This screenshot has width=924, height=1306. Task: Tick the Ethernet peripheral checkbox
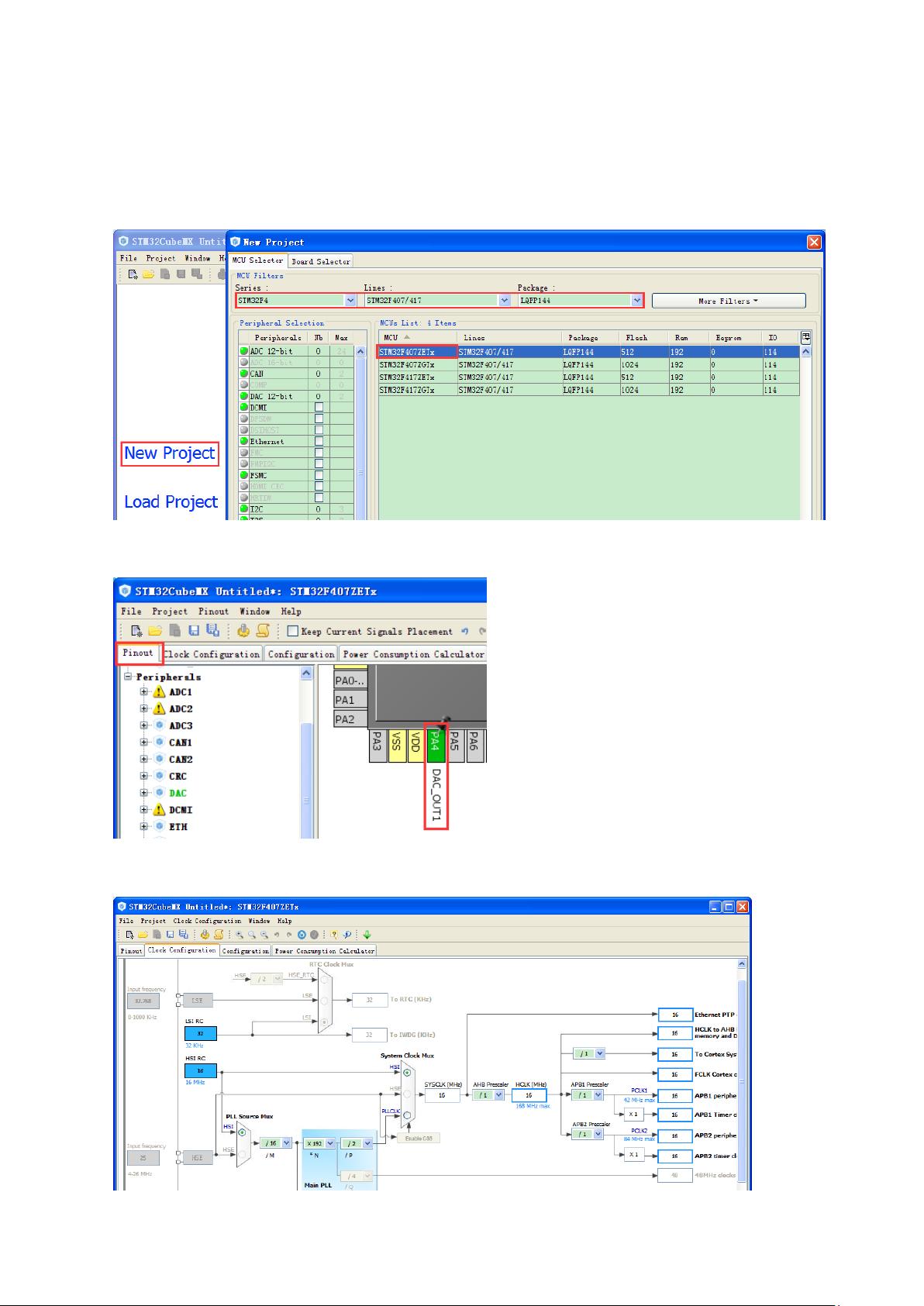pos(319,442)
